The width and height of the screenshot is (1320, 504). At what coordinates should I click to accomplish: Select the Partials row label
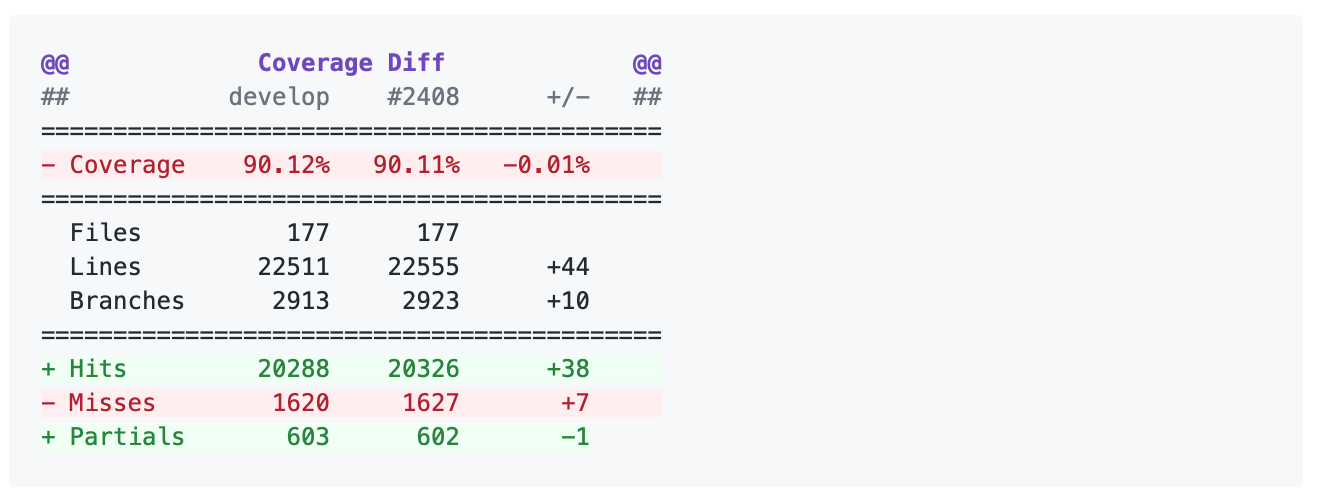pos(127,438)
